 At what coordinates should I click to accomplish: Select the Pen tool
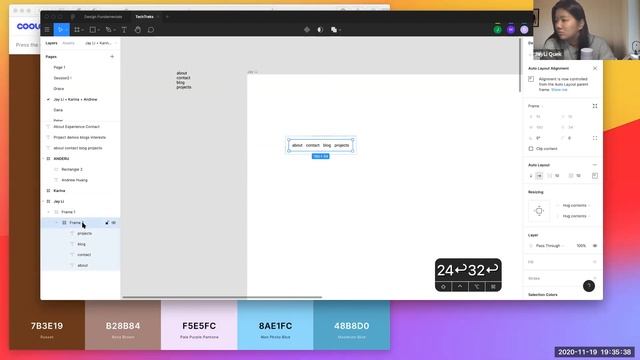(x=108, y=29)
